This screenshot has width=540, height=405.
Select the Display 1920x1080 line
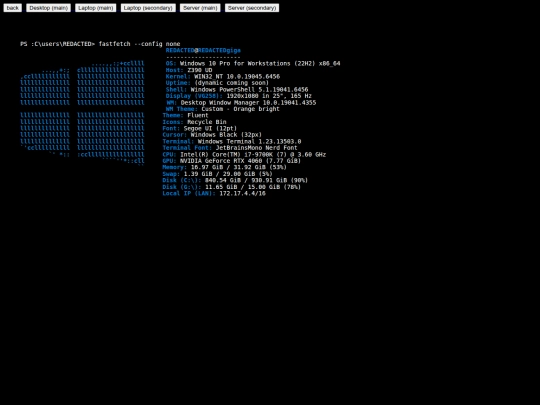click(239, 96)
